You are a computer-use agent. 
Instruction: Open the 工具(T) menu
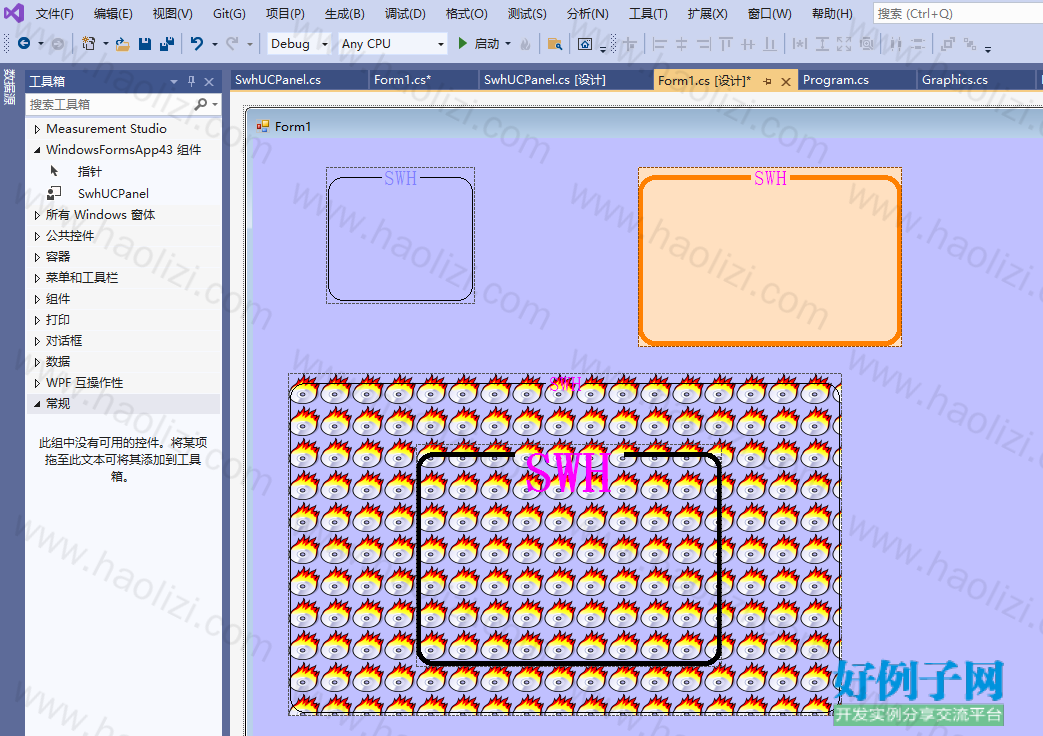coord(649,13)
